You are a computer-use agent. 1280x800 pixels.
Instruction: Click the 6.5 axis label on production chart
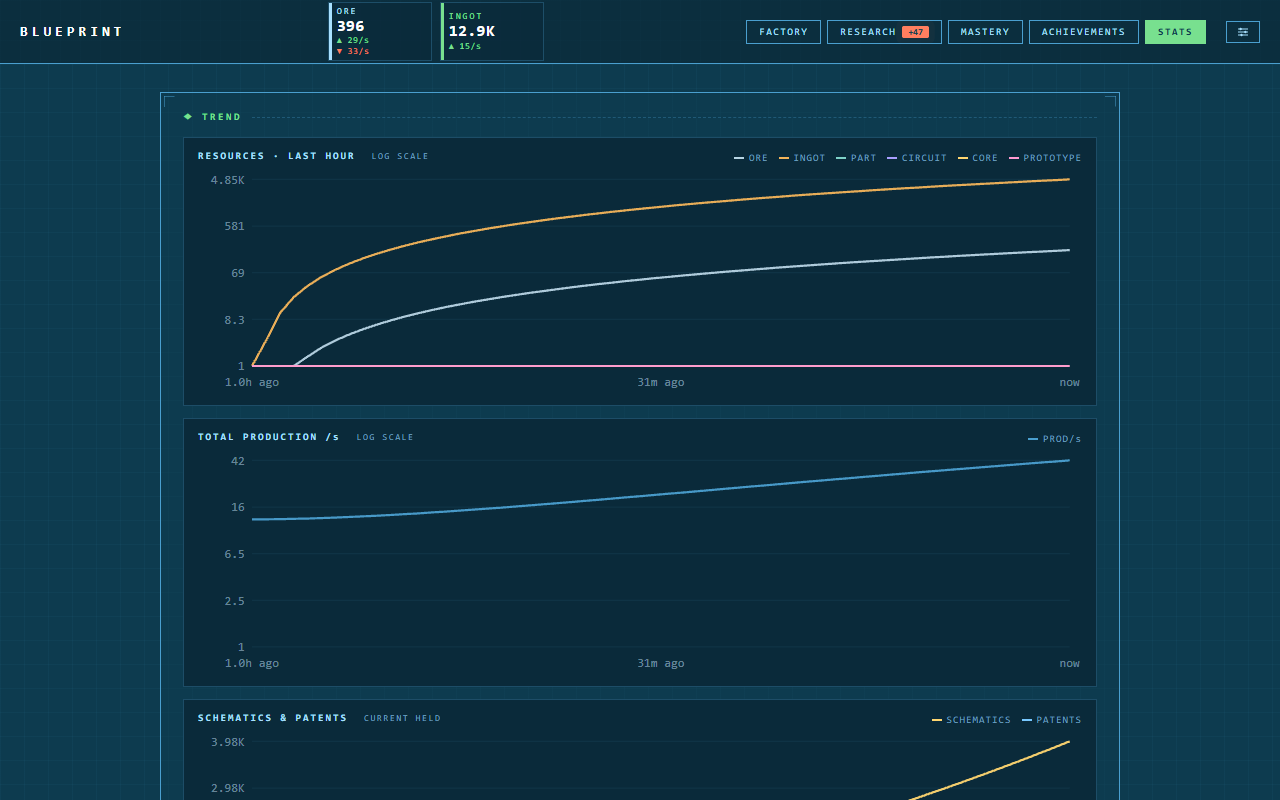[x=234, y=554]
